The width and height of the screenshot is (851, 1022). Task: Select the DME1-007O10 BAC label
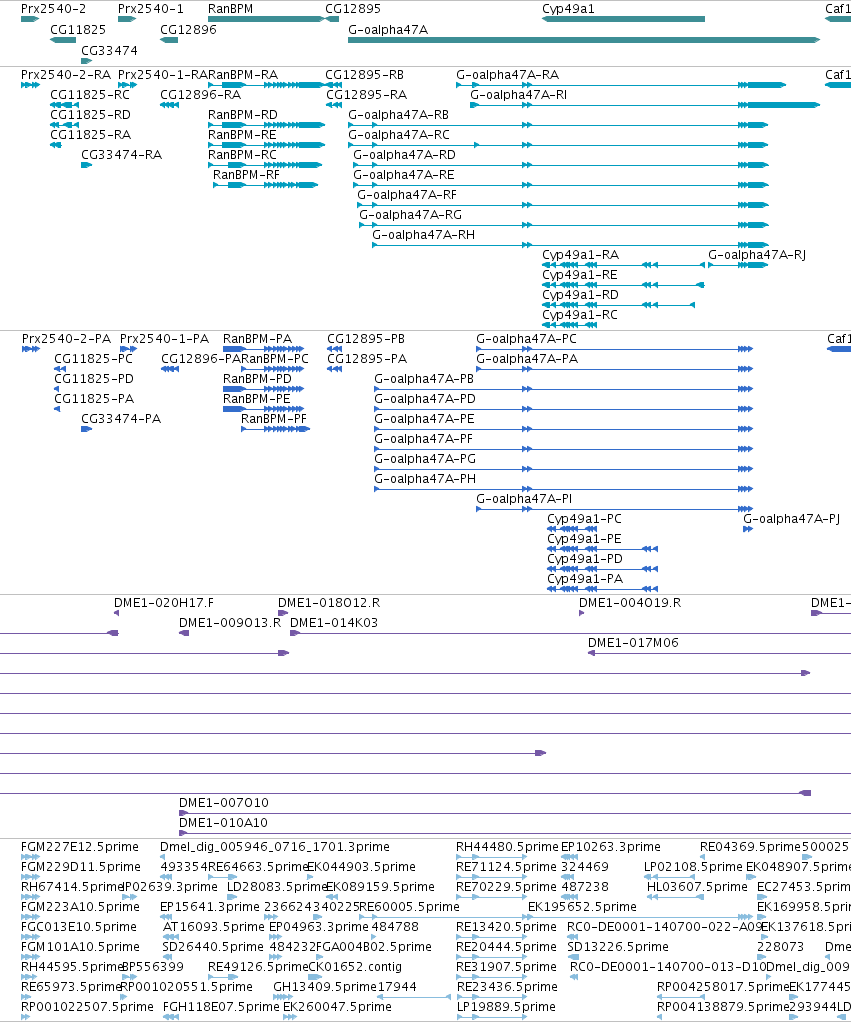pyautogui.click(x=224, y=803)
